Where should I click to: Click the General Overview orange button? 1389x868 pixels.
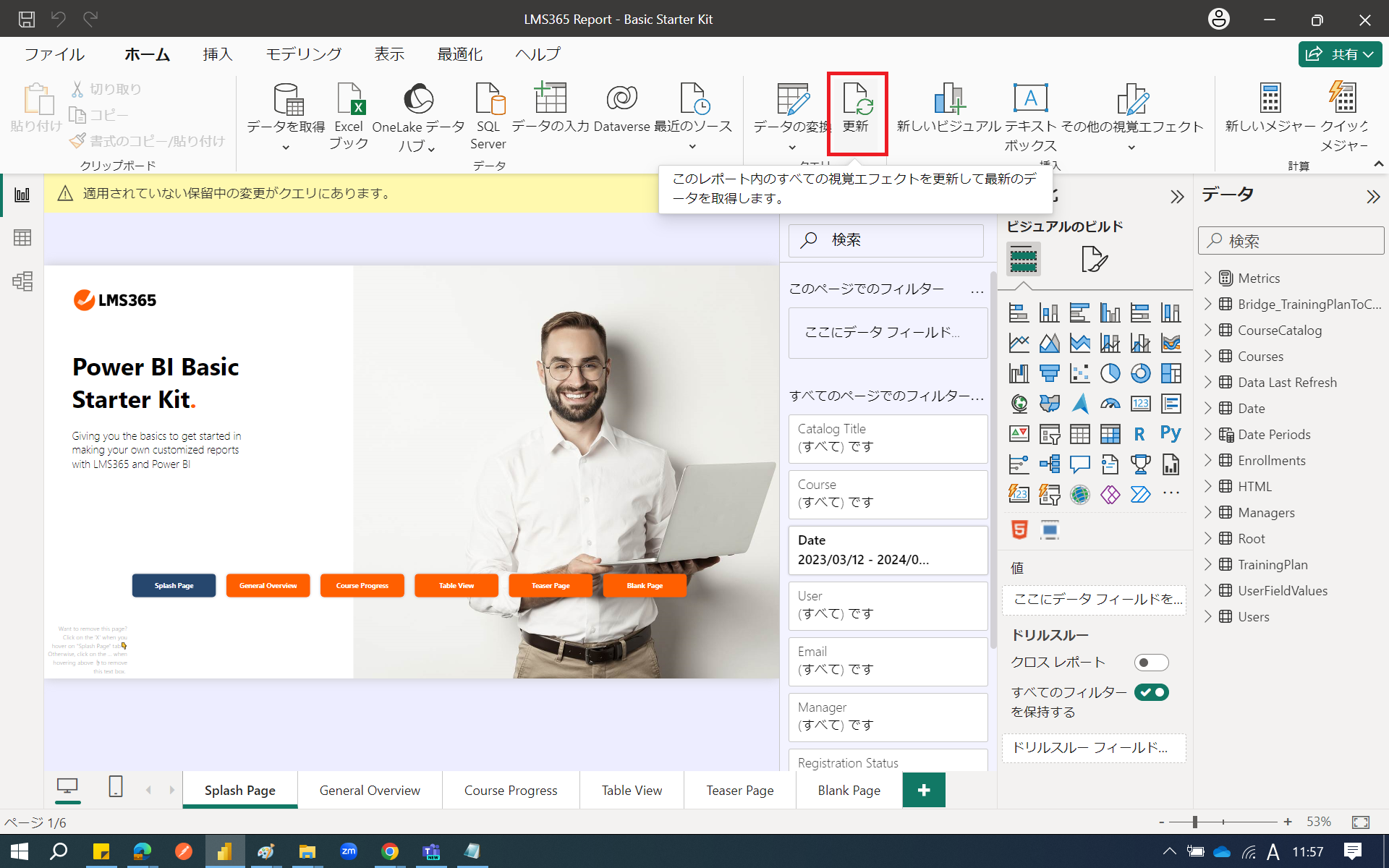[x=268, y=585]
